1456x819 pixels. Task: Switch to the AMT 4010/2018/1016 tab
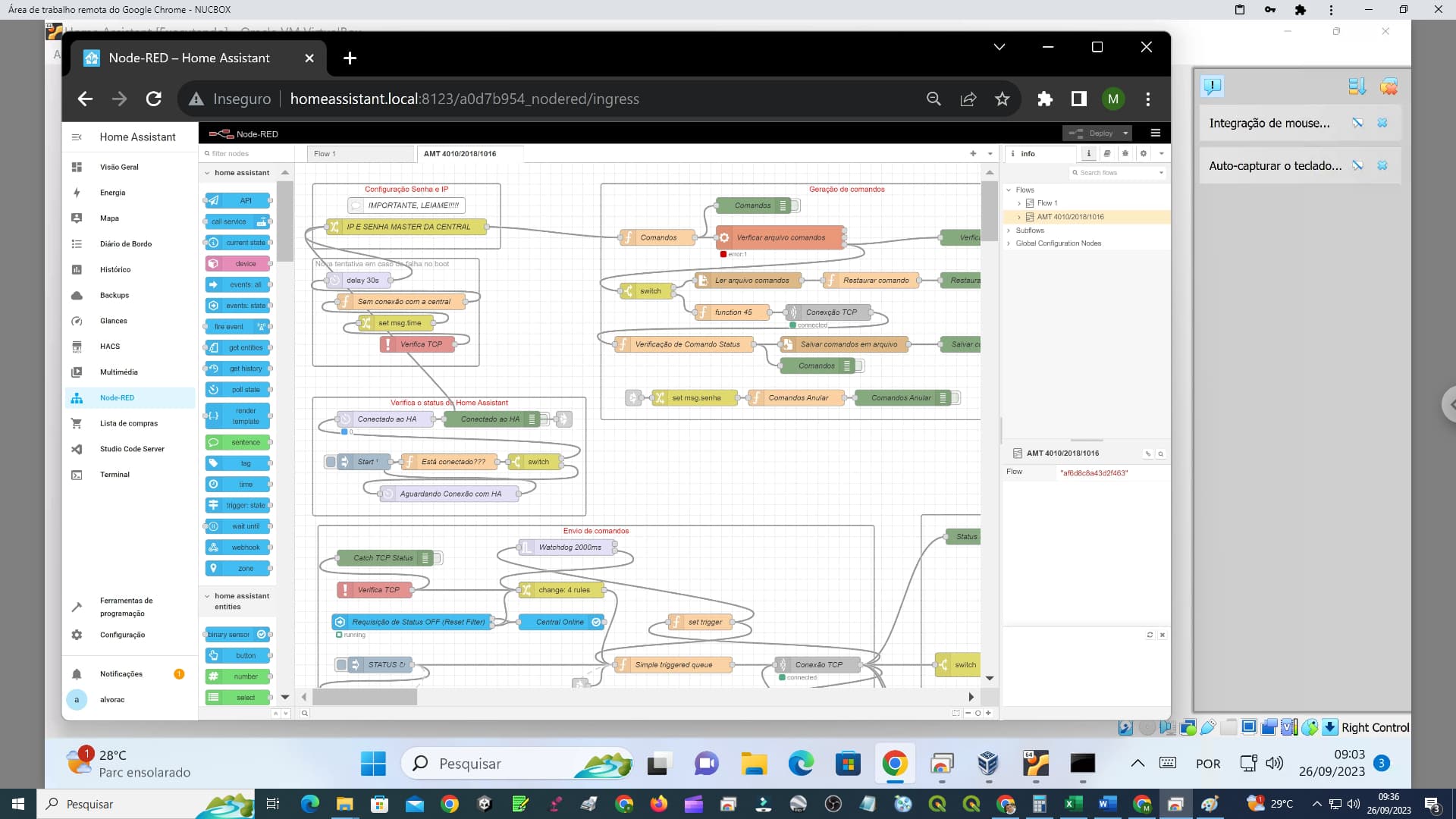coord(469,153)
